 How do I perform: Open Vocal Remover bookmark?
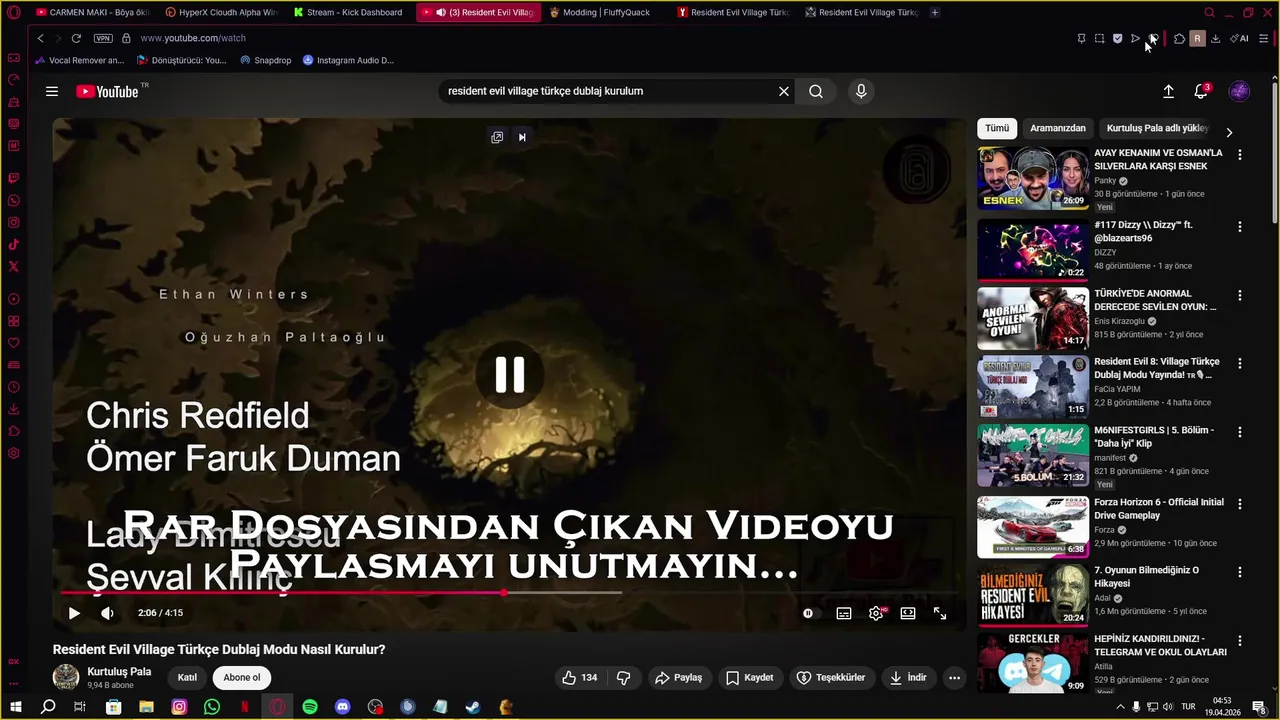(79, 60)
